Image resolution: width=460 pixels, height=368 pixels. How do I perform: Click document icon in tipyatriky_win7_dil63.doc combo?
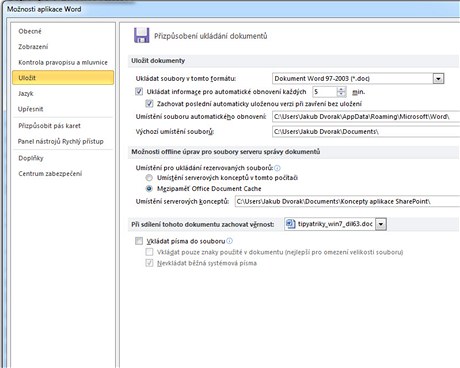click(291, 224)
